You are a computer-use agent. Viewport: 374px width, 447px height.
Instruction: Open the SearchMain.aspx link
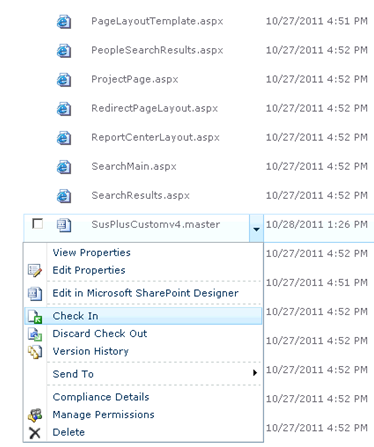[134, 166]
